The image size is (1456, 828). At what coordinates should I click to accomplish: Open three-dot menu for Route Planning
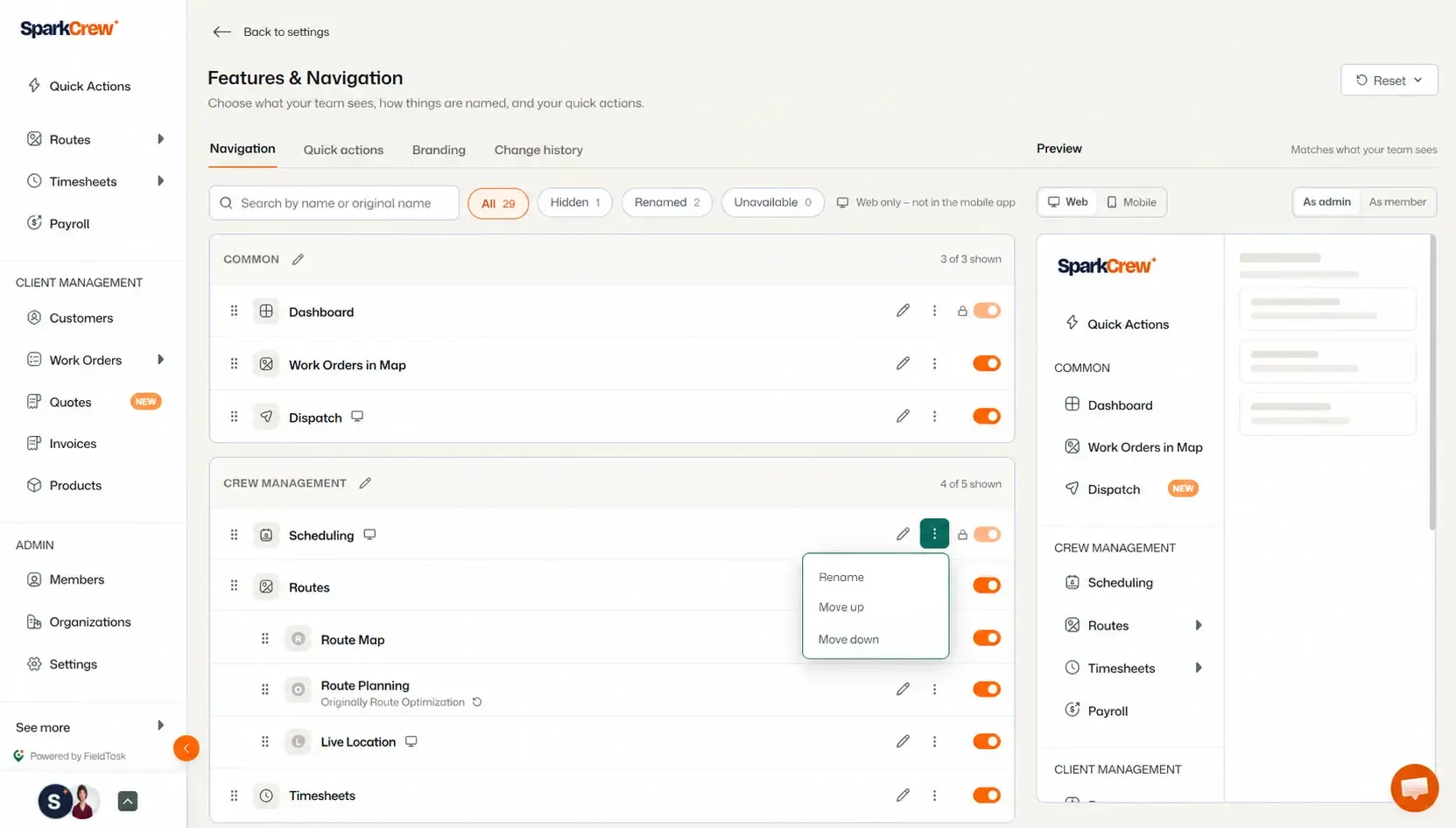(x=934, y=689)
